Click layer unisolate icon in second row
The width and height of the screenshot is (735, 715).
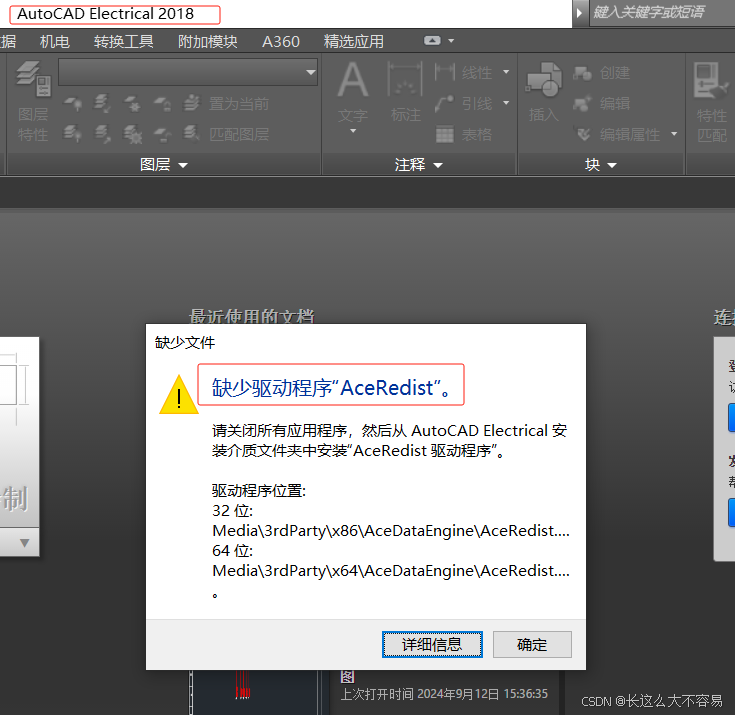[x=102, y=135]
